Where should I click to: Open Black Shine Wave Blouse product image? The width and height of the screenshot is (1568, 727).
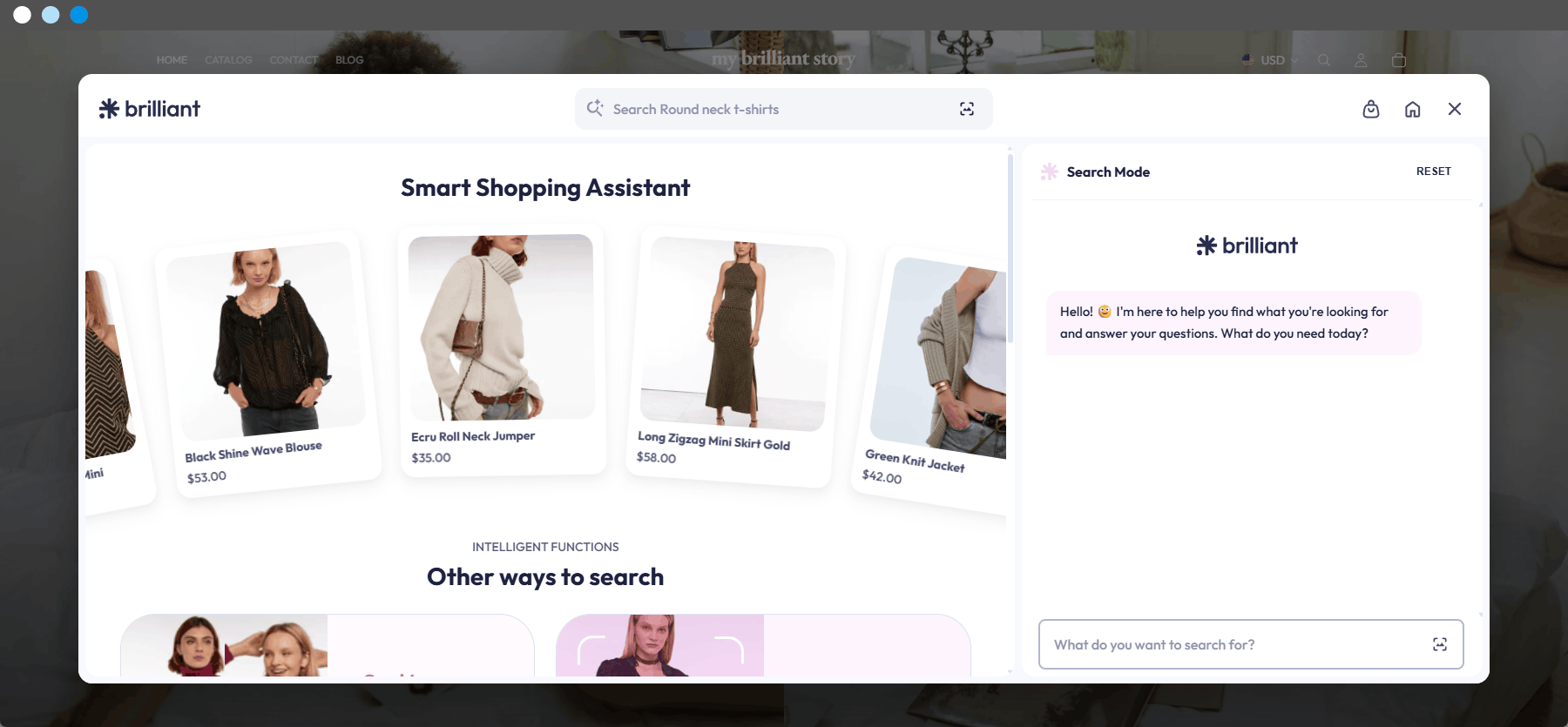point(266,340)
